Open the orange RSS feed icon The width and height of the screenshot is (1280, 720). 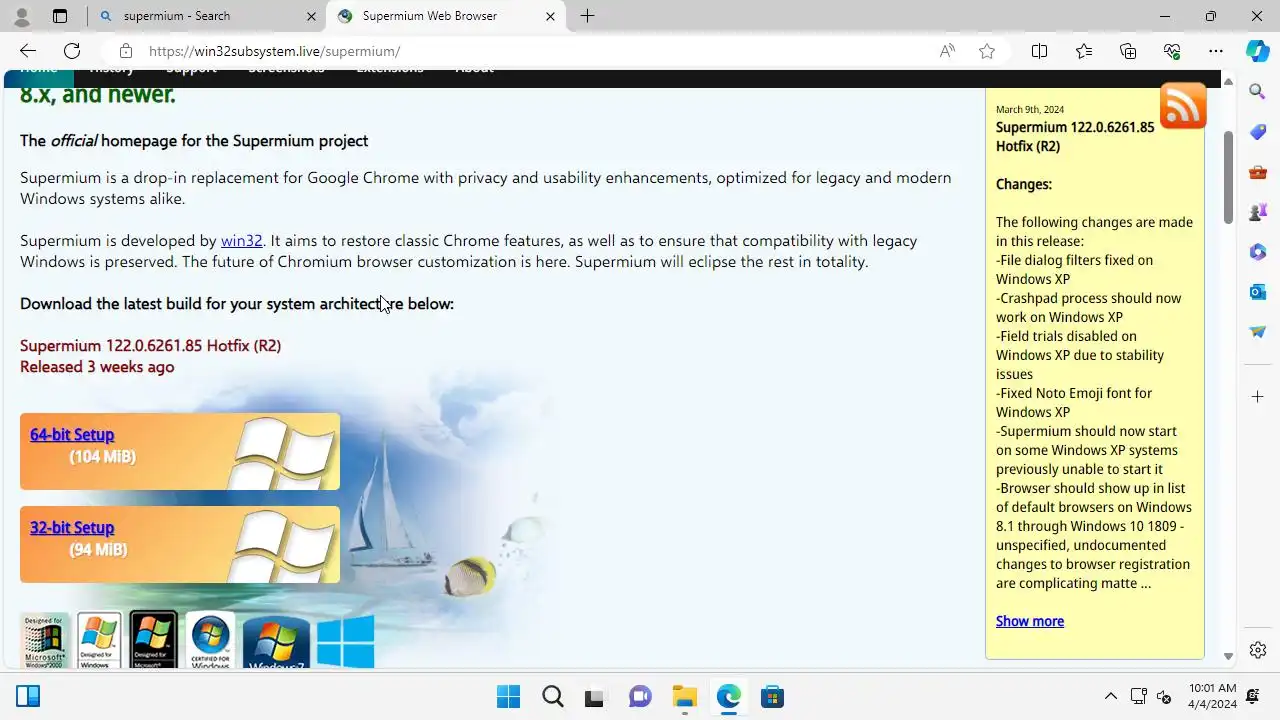pyautogui.click(x=1183, y=105)
